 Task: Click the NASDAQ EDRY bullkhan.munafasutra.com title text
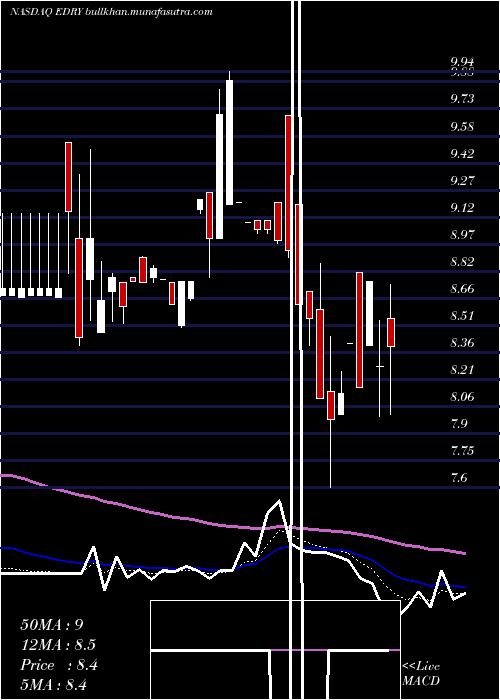point(111,12)
